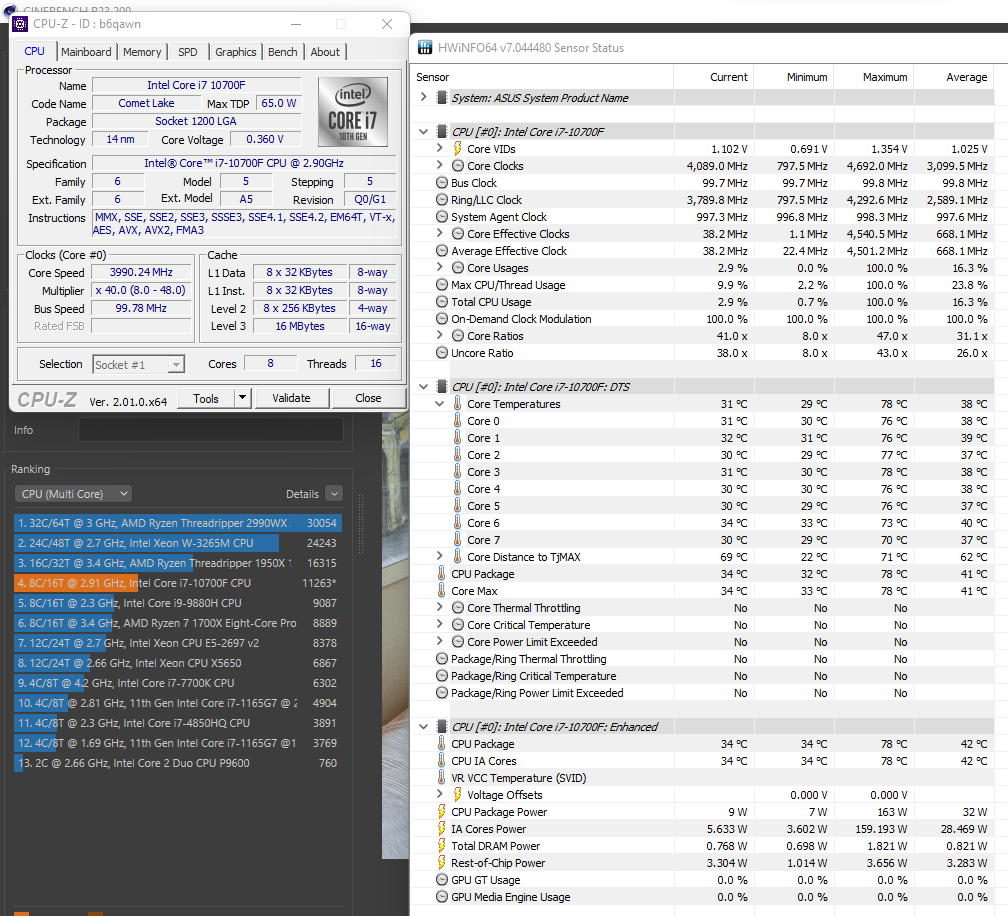This screenshot has width=1008, height=916.
Task: Click the Validate button
Action: tap(291, 398)
